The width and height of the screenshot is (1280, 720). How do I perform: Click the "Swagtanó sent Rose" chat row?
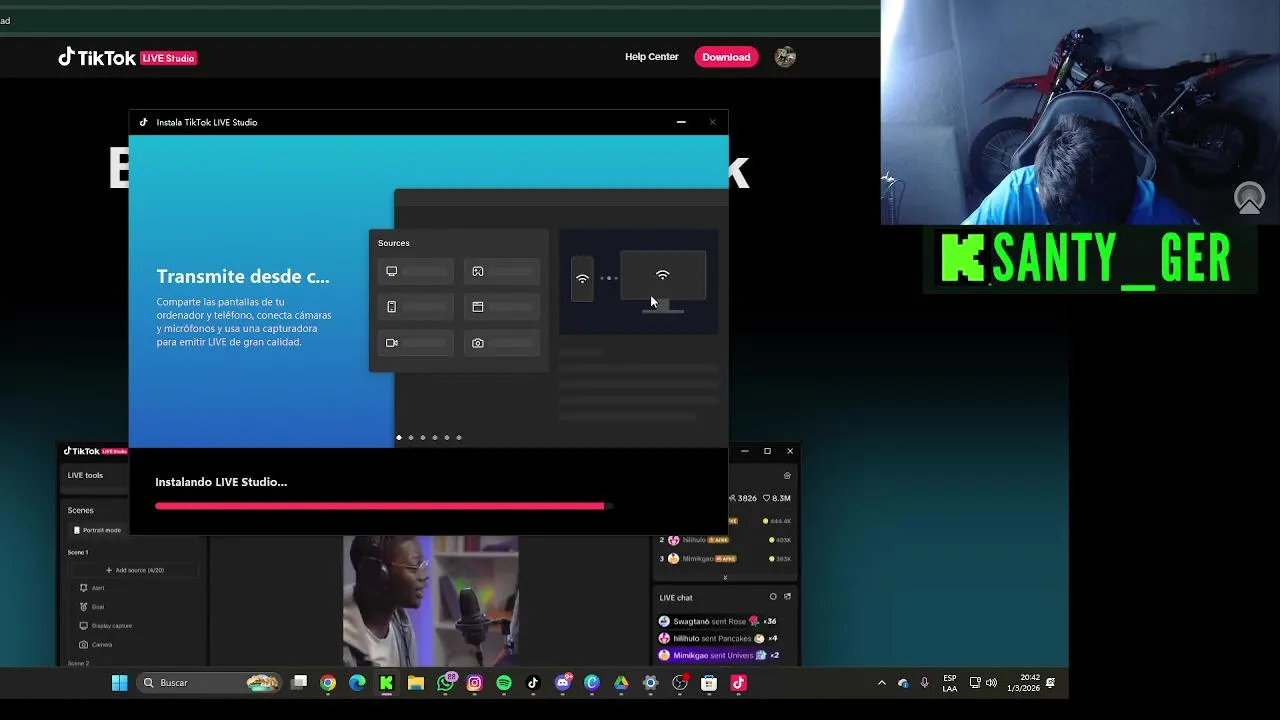point(718,621)
